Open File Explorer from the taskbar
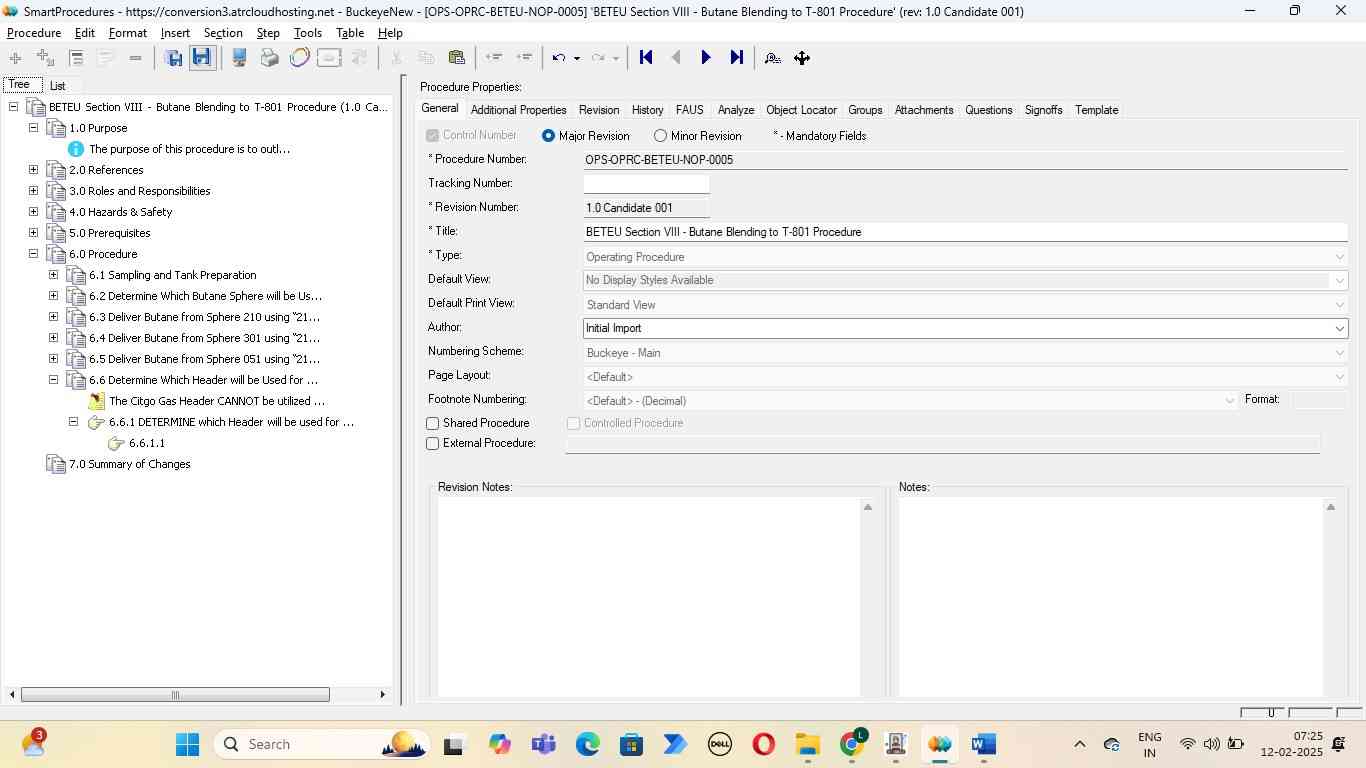Image resolution: width=1366 pixels, height=768 pixels. pos(807,744)
